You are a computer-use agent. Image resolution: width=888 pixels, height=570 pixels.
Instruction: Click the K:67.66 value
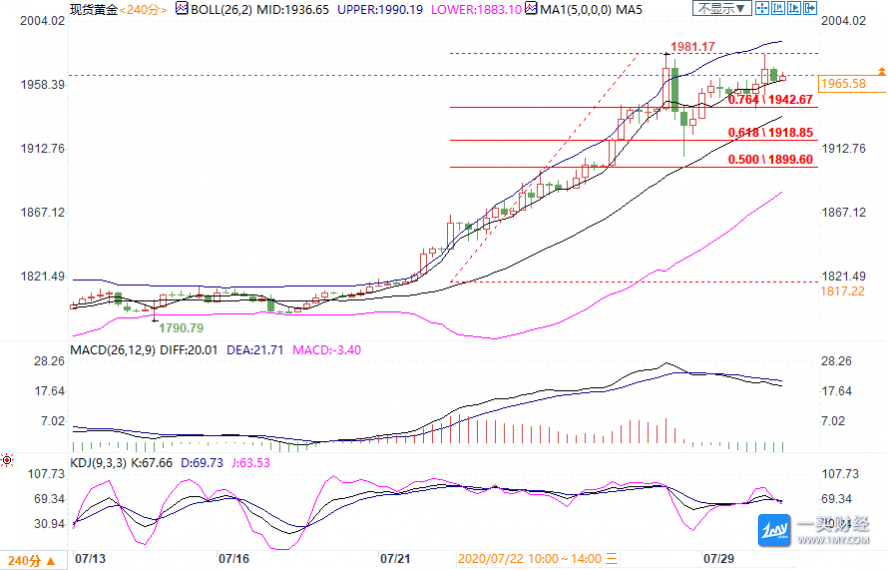point(152,463)
